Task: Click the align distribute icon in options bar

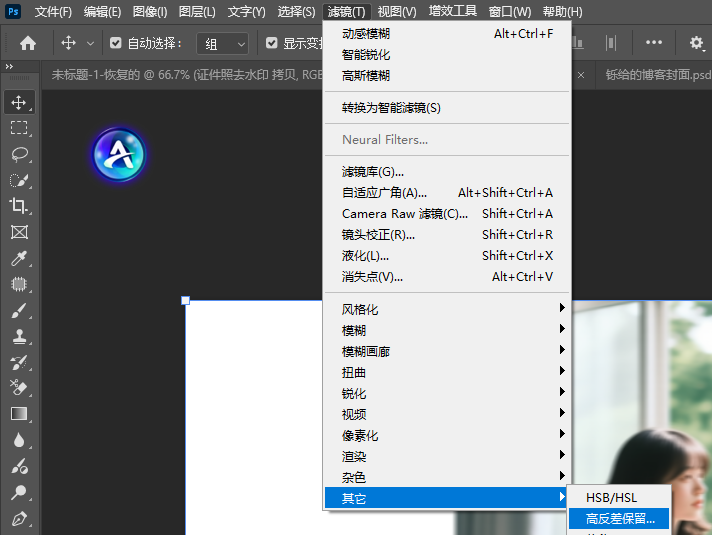Action: 611,43
